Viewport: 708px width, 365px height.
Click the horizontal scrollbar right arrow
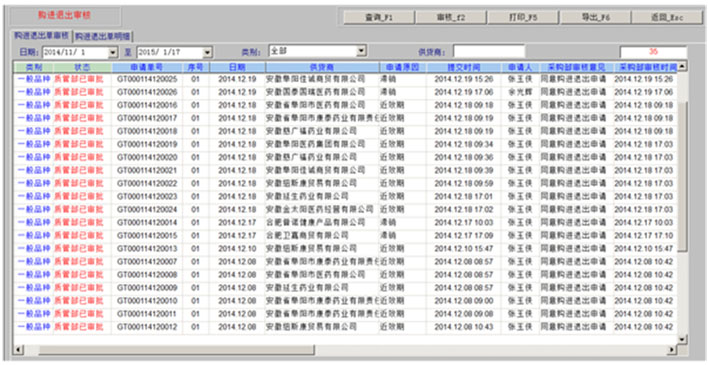pos(672,349)
